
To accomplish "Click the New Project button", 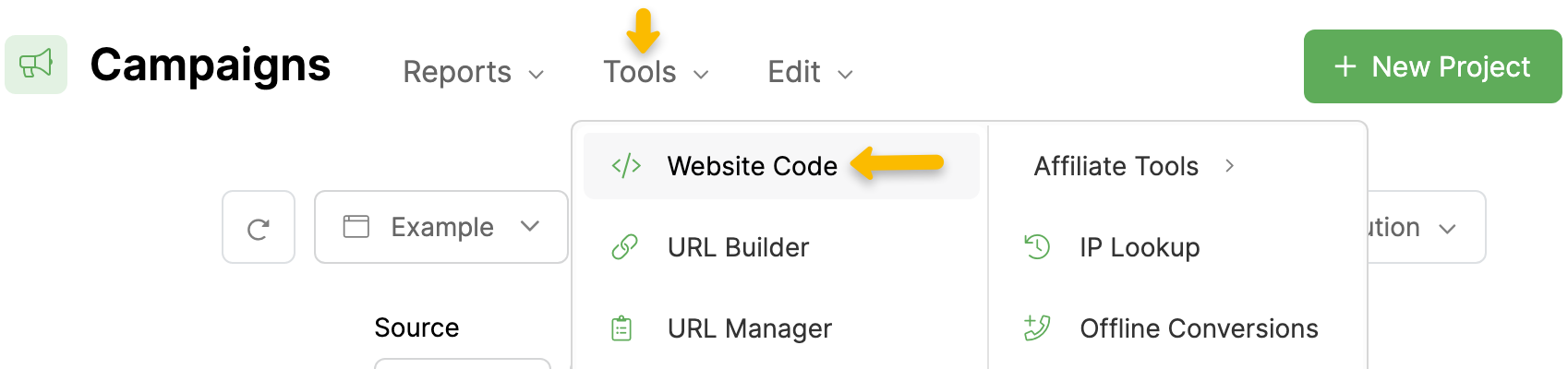I will [1432, 66].
